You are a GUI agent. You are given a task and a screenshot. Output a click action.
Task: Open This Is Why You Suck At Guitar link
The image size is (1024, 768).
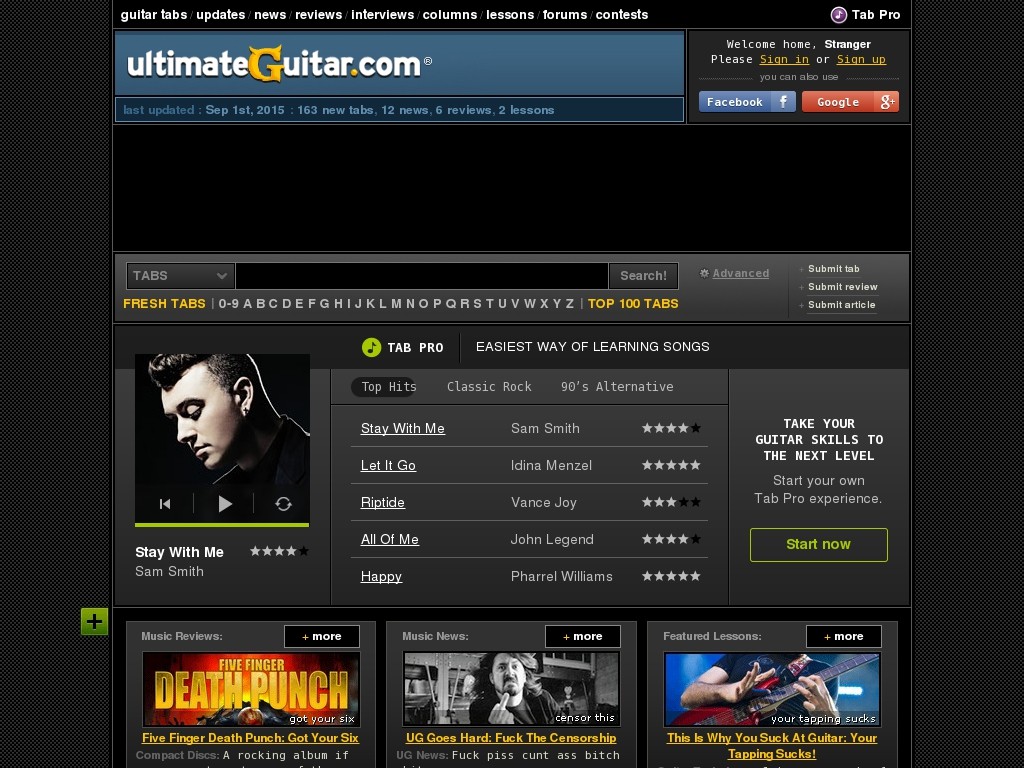[x=772, y=746]
